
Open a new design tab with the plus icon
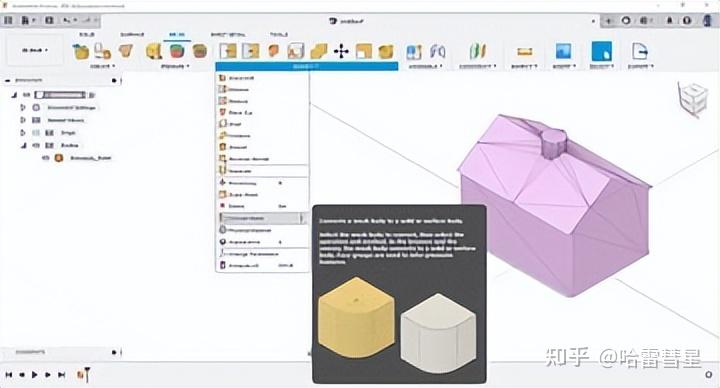point(608,21)
